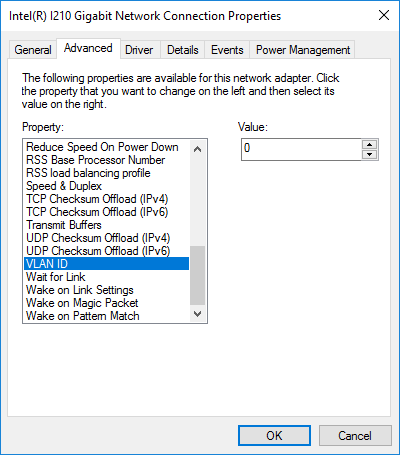Confirm changes with the OK button
The height and width of the screenshot is (455, 400).
[x=274, y=435]
